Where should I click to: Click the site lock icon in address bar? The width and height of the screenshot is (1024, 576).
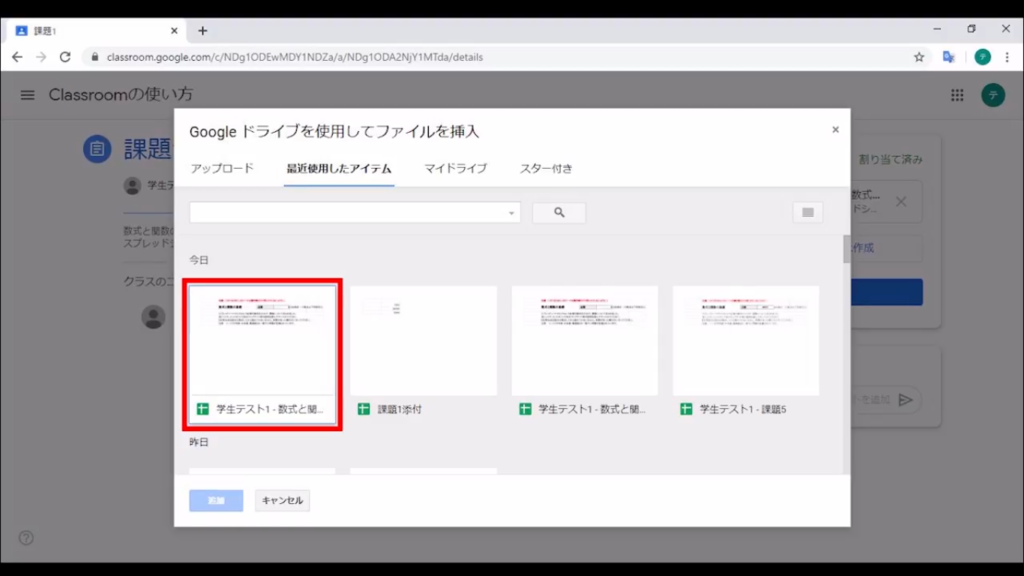pyautogui.click(x=95, y=57)
